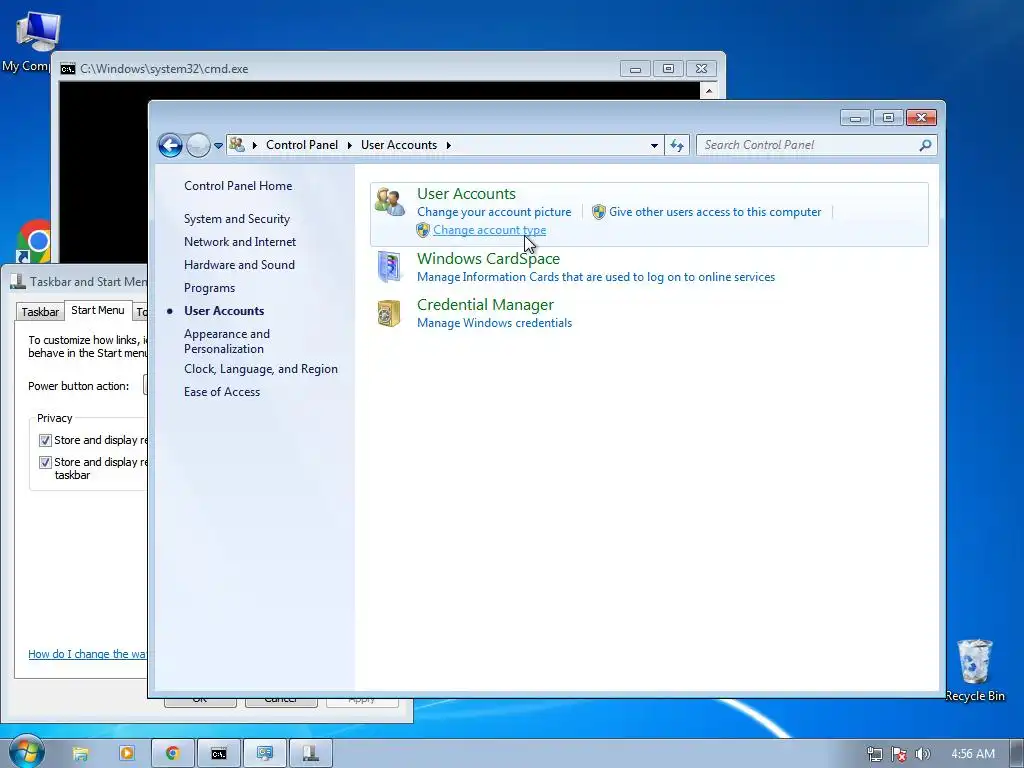Open the Windows Start orb
The height and width of the screenshot is (768, 1024).
coord(26,752)
